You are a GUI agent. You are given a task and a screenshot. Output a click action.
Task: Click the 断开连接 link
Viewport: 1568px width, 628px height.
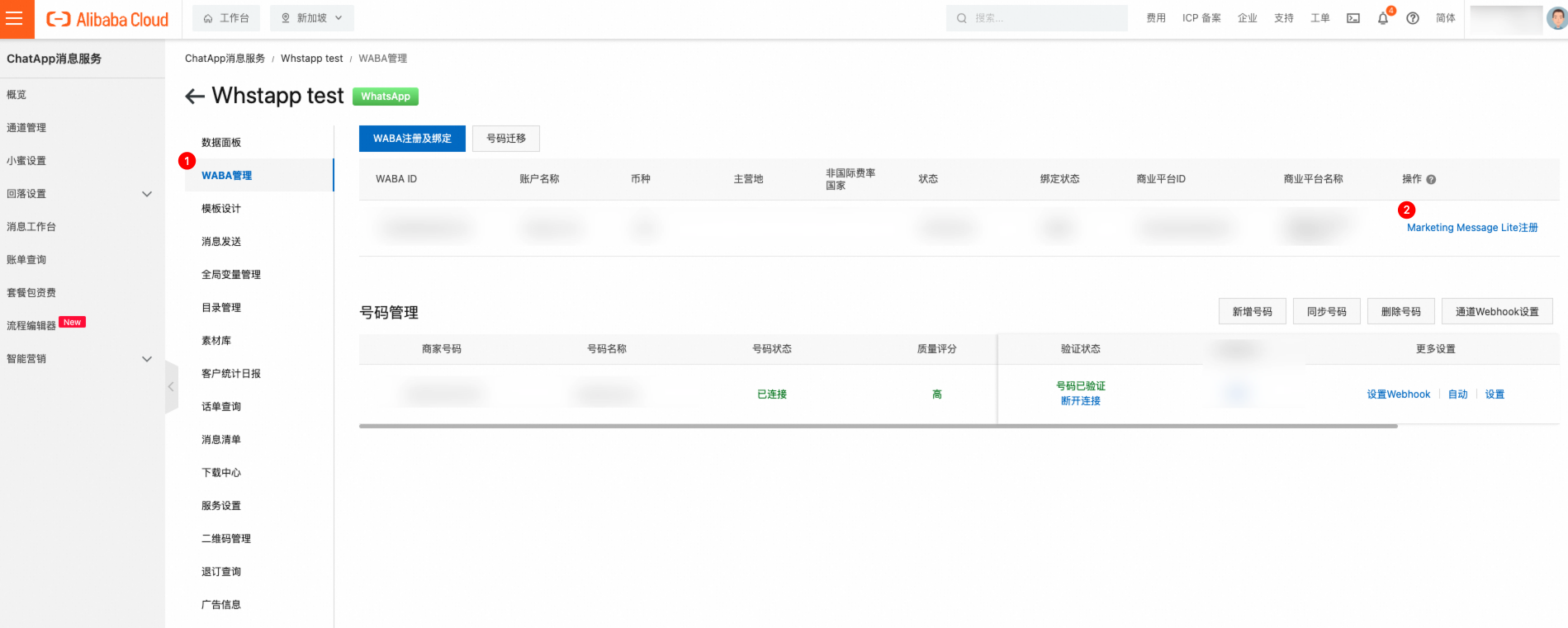tap(1081, 401)
